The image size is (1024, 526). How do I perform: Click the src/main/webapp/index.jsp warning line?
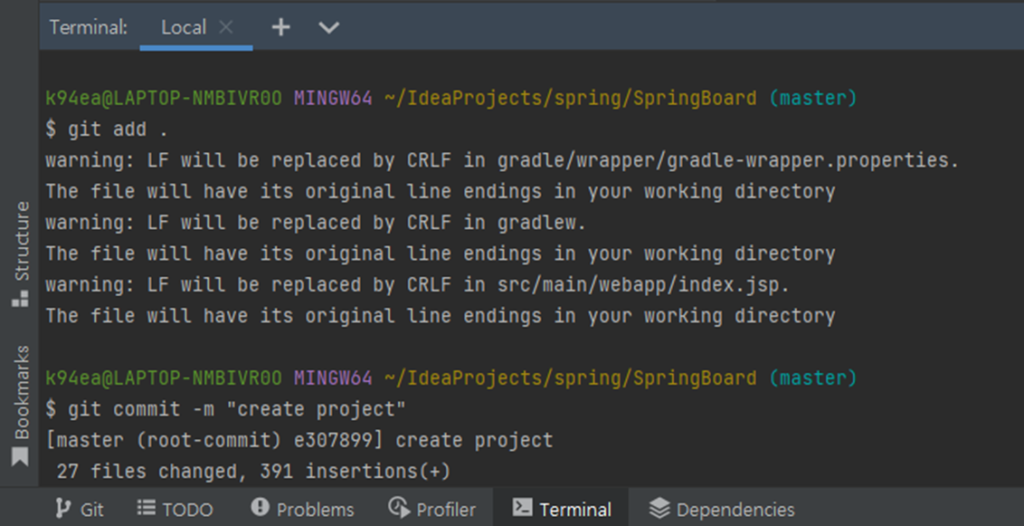(416, 285)
